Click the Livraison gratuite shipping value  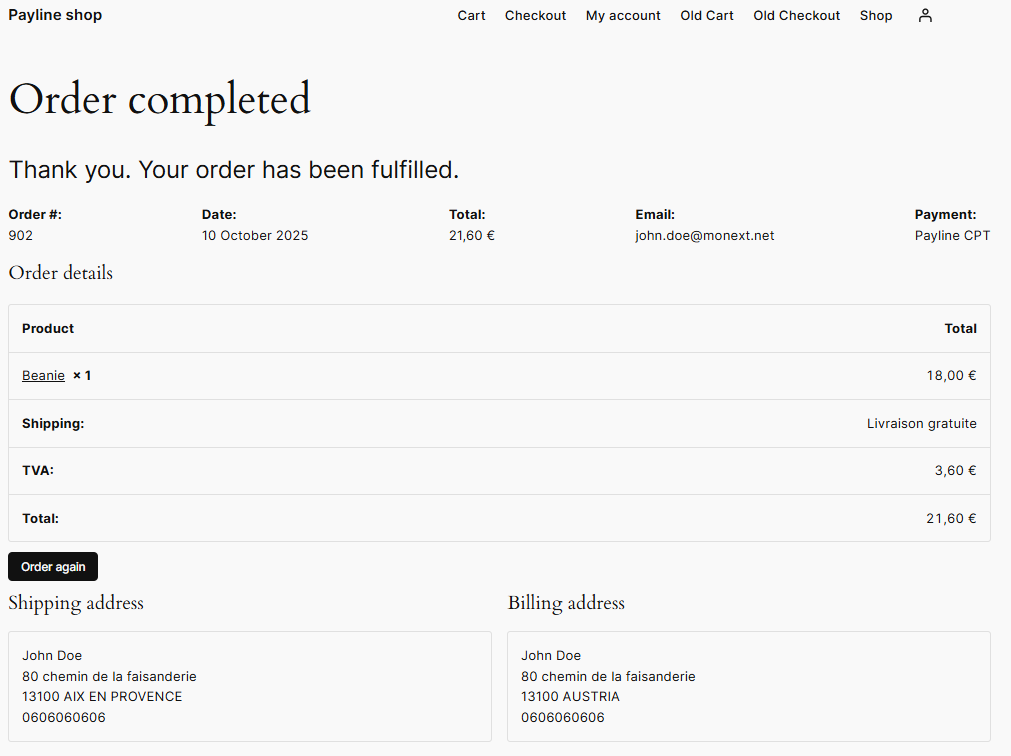pyautogui.click(x=921, y=423)
